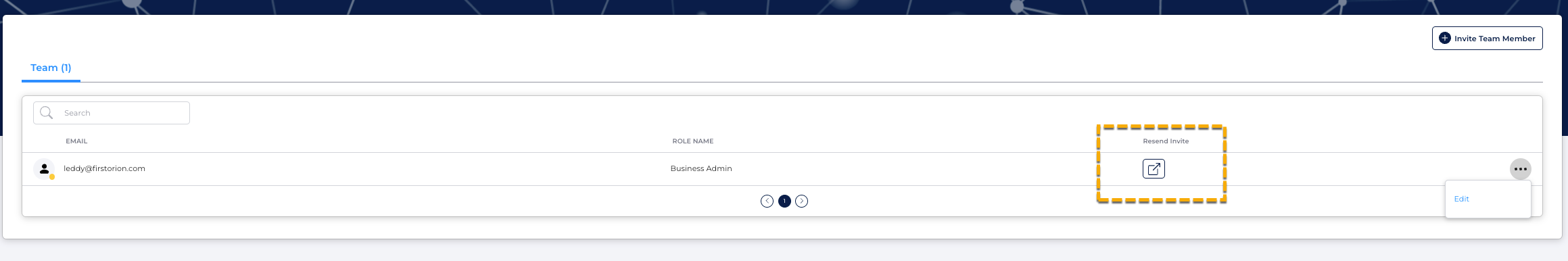Click the Search placeholder text
This screenshot has height=261, width=1568.
coord(77,113)
